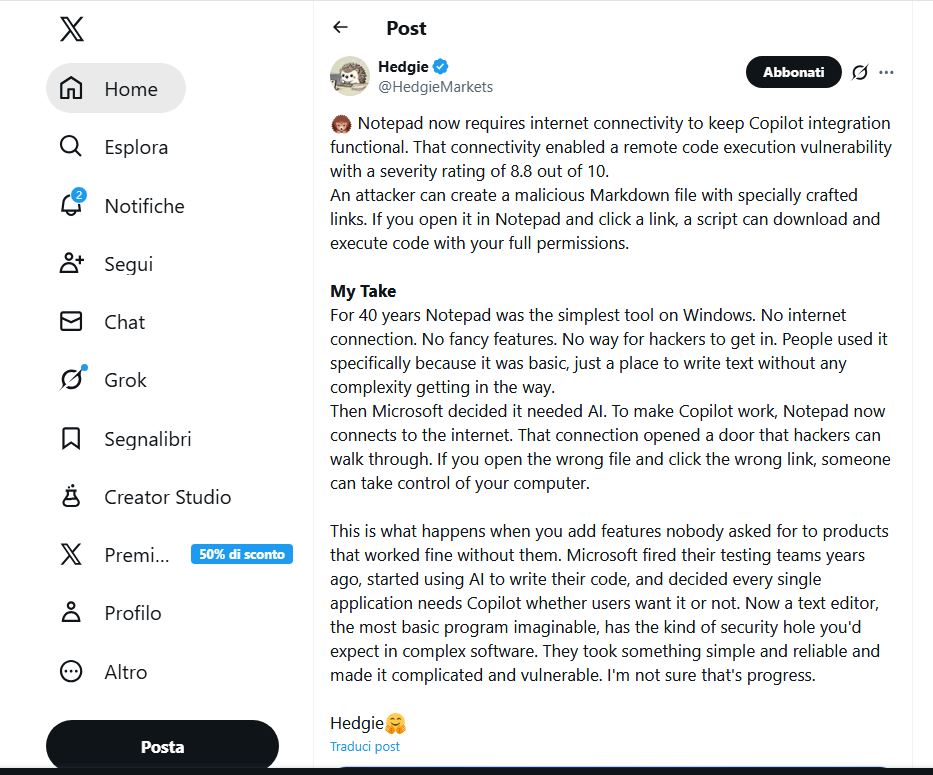This screenshot has width=933, height=775.
Task: Open the Chat envelope icon
Action: click(71, 322)
